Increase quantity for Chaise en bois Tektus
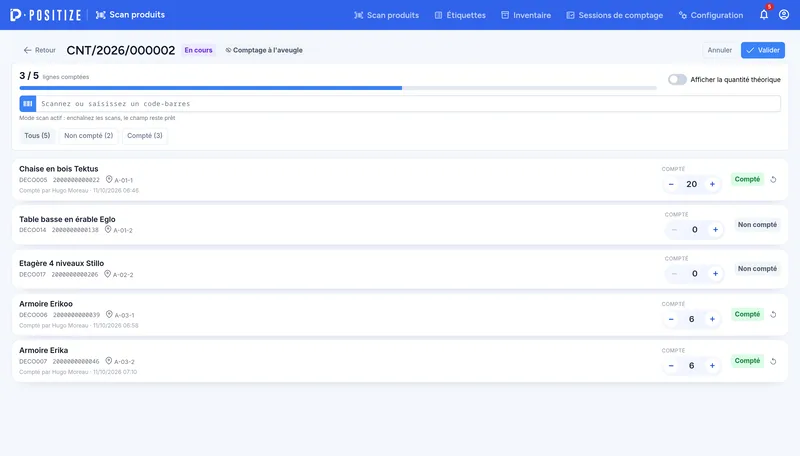The height and width of the screenshot is (456, 800). click(x=712, y=184)
